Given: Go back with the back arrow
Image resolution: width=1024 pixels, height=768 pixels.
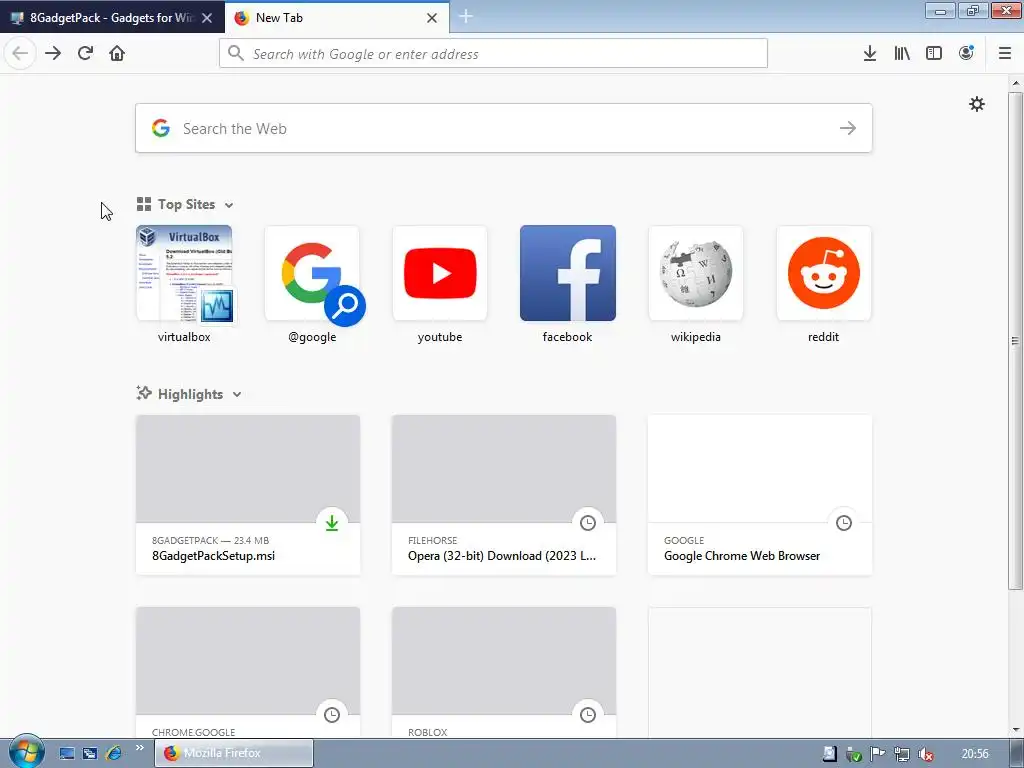Looking at the screenshot, I should 20,53.
